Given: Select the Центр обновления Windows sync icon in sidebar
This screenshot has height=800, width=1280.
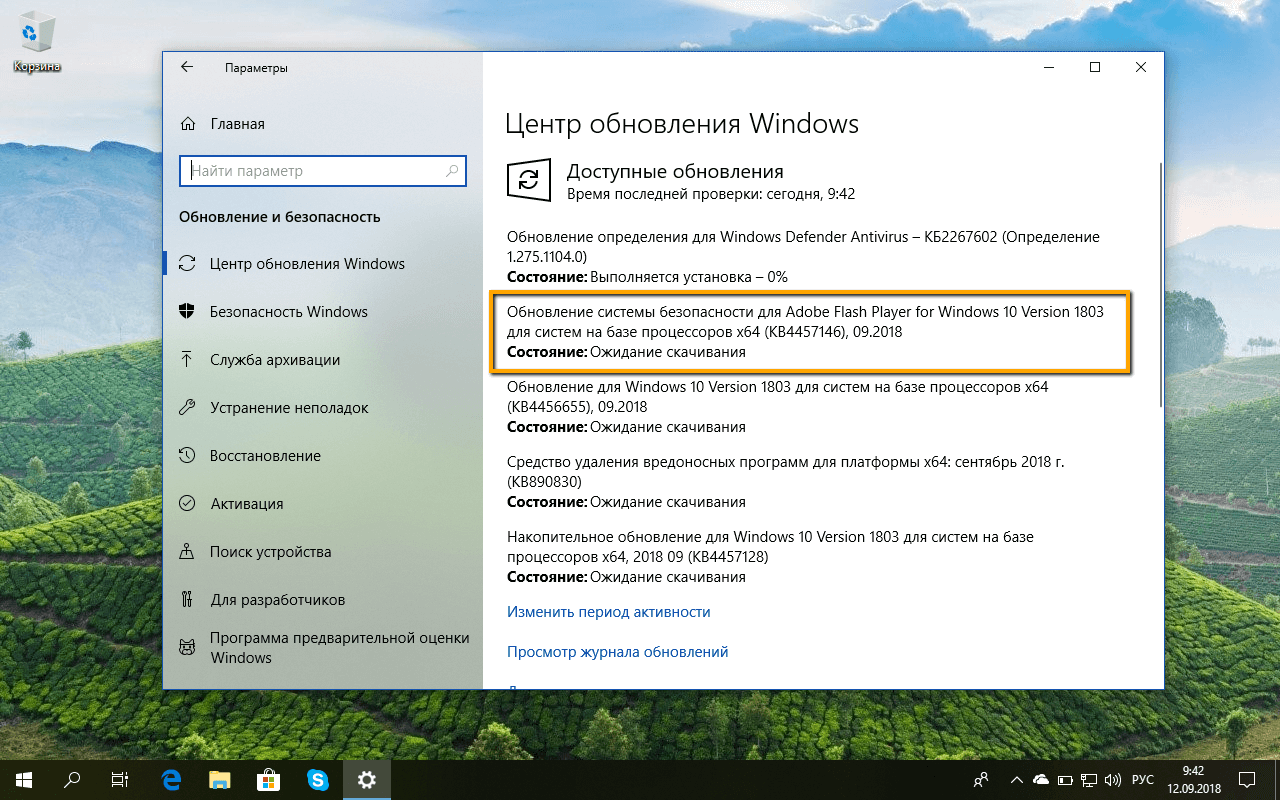Looking at the screenshot, I should pos(187,264).
